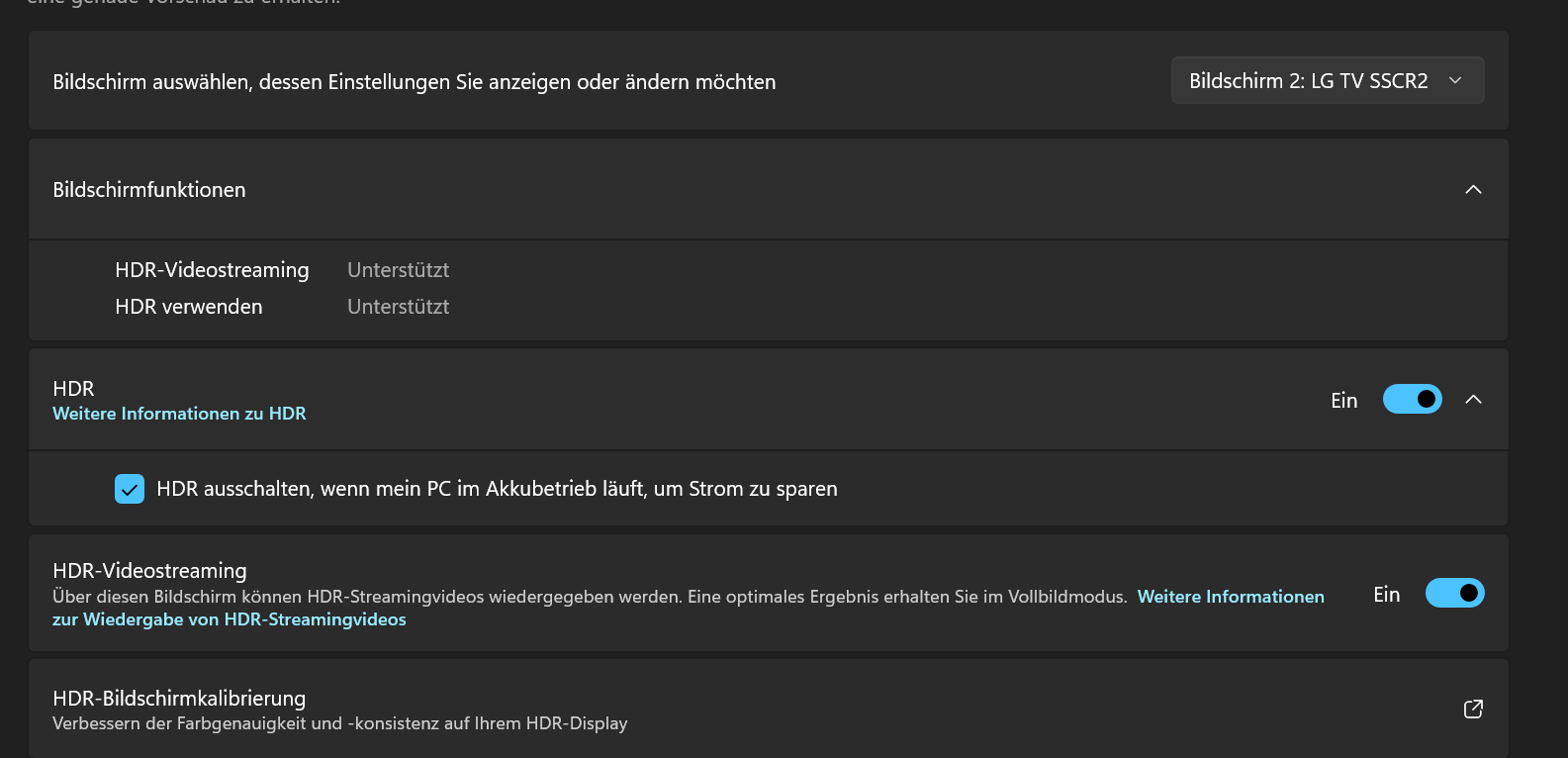This screenshot has width=1568, height=758.
Task: Follow the HDR-Streamingvideos information link
Action: pos(1231,597)
